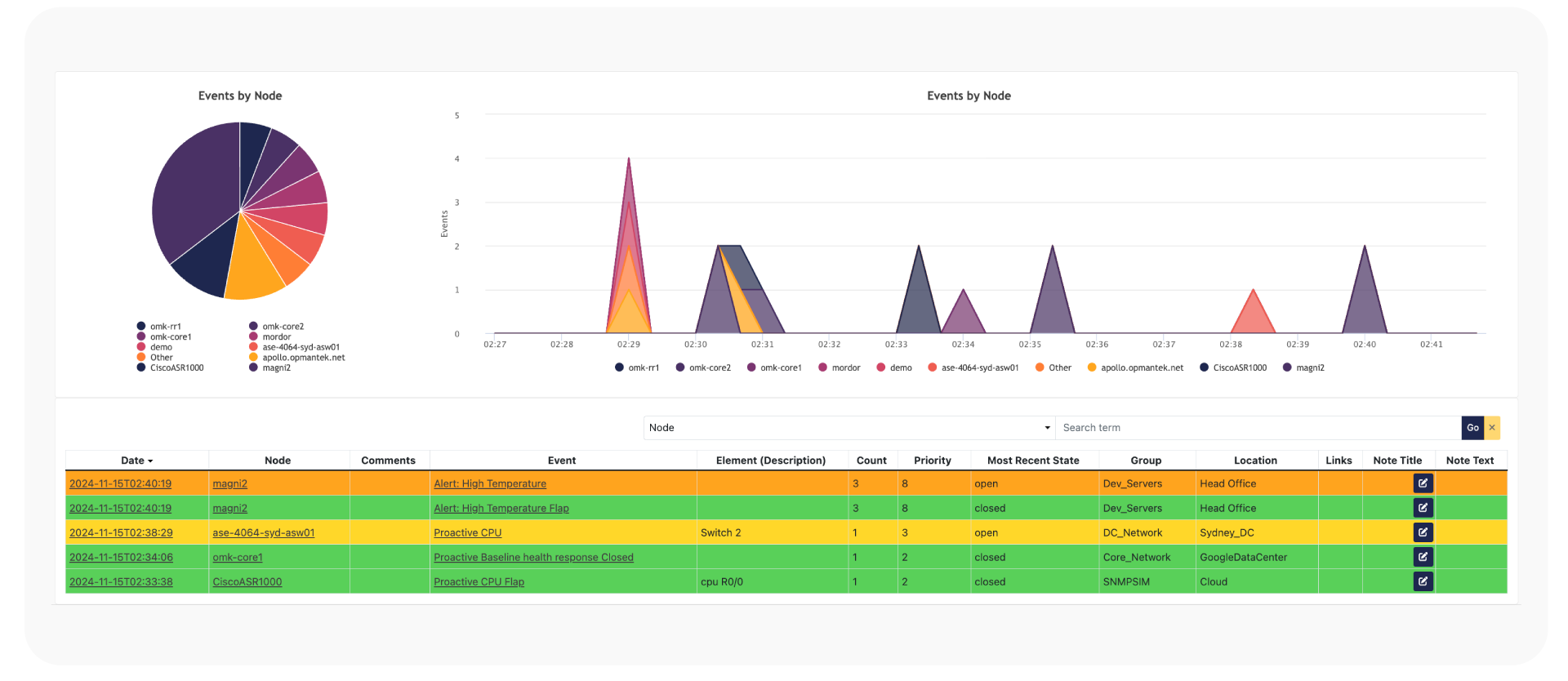The width and height of the screenshot is (1568, 681).
Task: Open note editor for ase-4064-syd-asw01 row
Action: pos(1423,532)
